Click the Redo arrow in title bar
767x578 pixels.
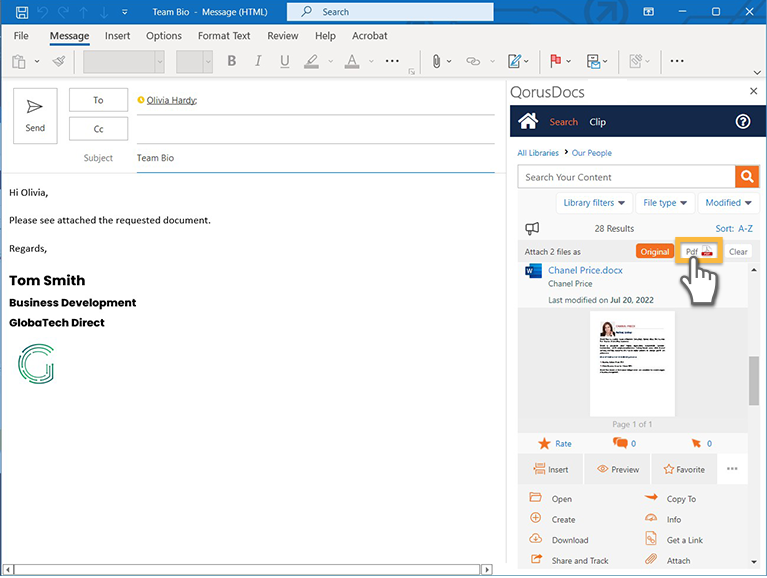coord(63,12)
